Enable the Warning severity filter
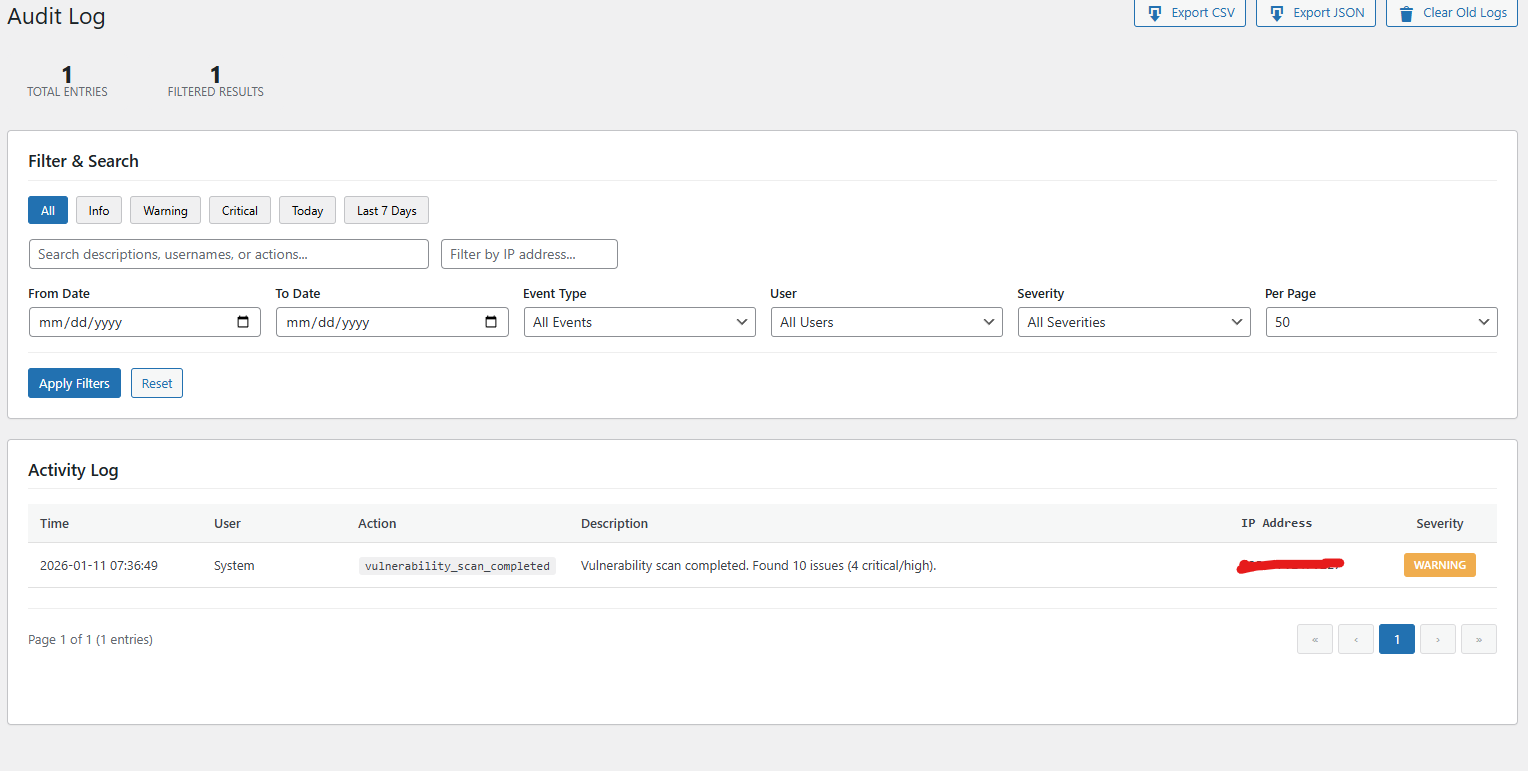1528x771 pixels. coord(164,210)
